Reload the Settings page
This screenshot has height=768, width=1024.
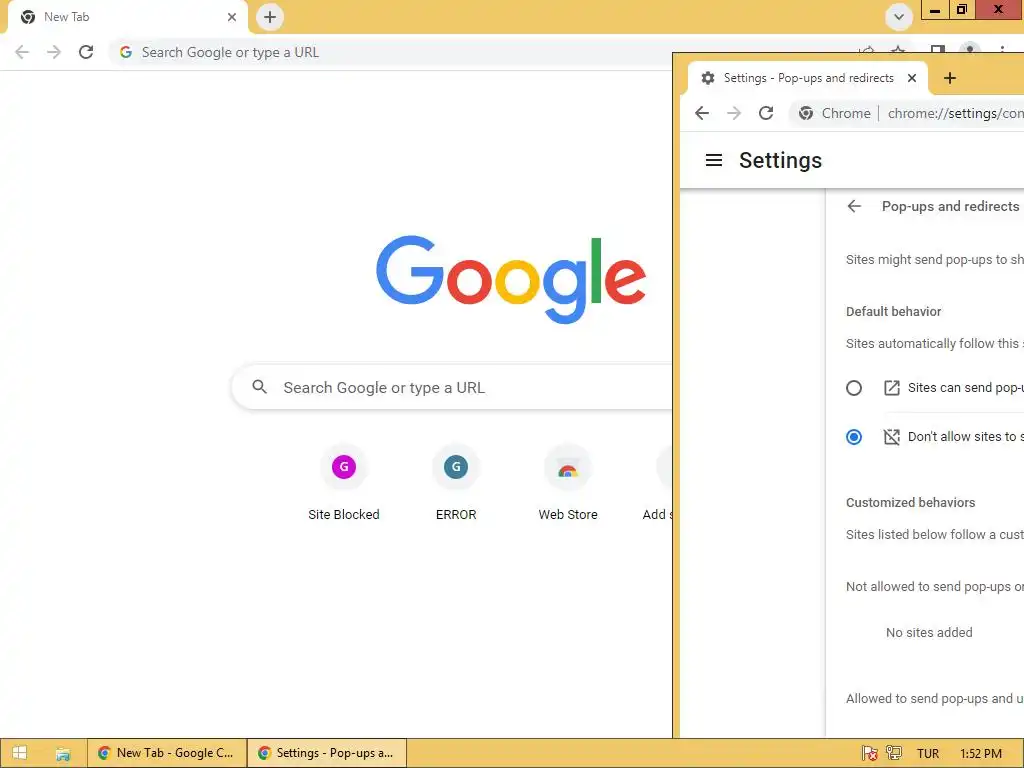click(766, 113)
